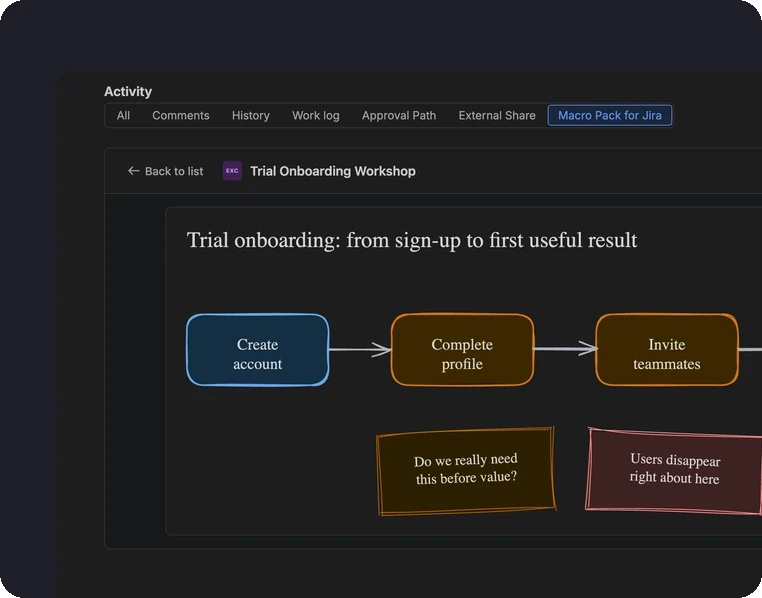762x598 pixels.
Task: Open the History tab
Action: (251, 116)
